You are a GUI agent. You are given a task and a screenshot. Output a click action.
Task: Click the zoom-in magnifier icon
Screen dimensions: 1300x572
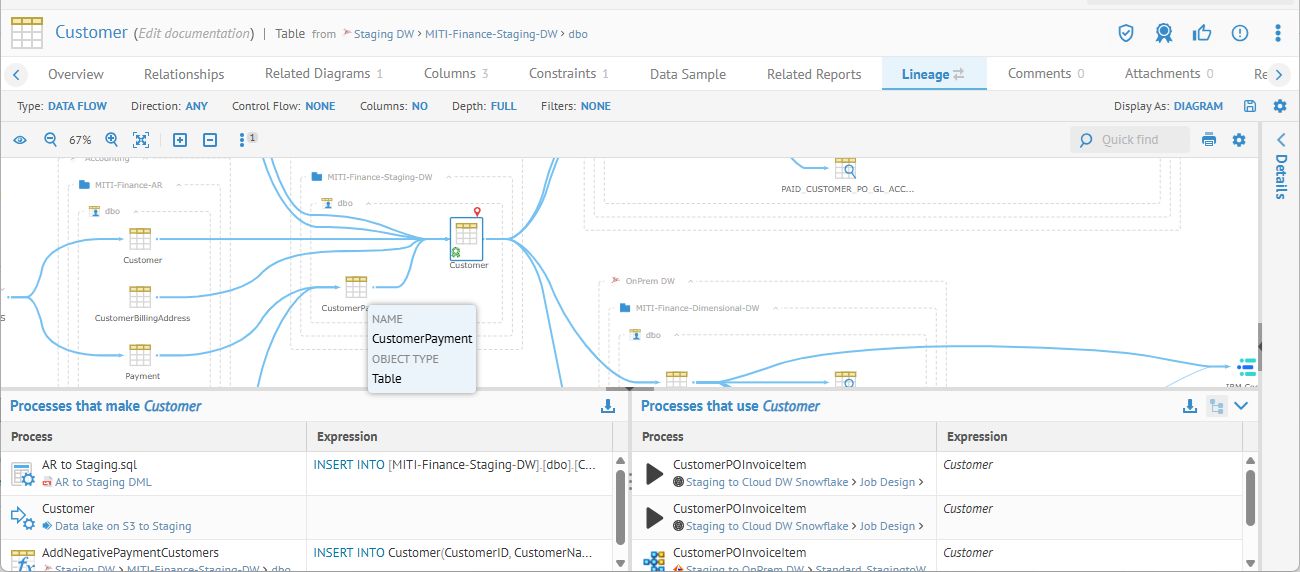tap(111, 140)
